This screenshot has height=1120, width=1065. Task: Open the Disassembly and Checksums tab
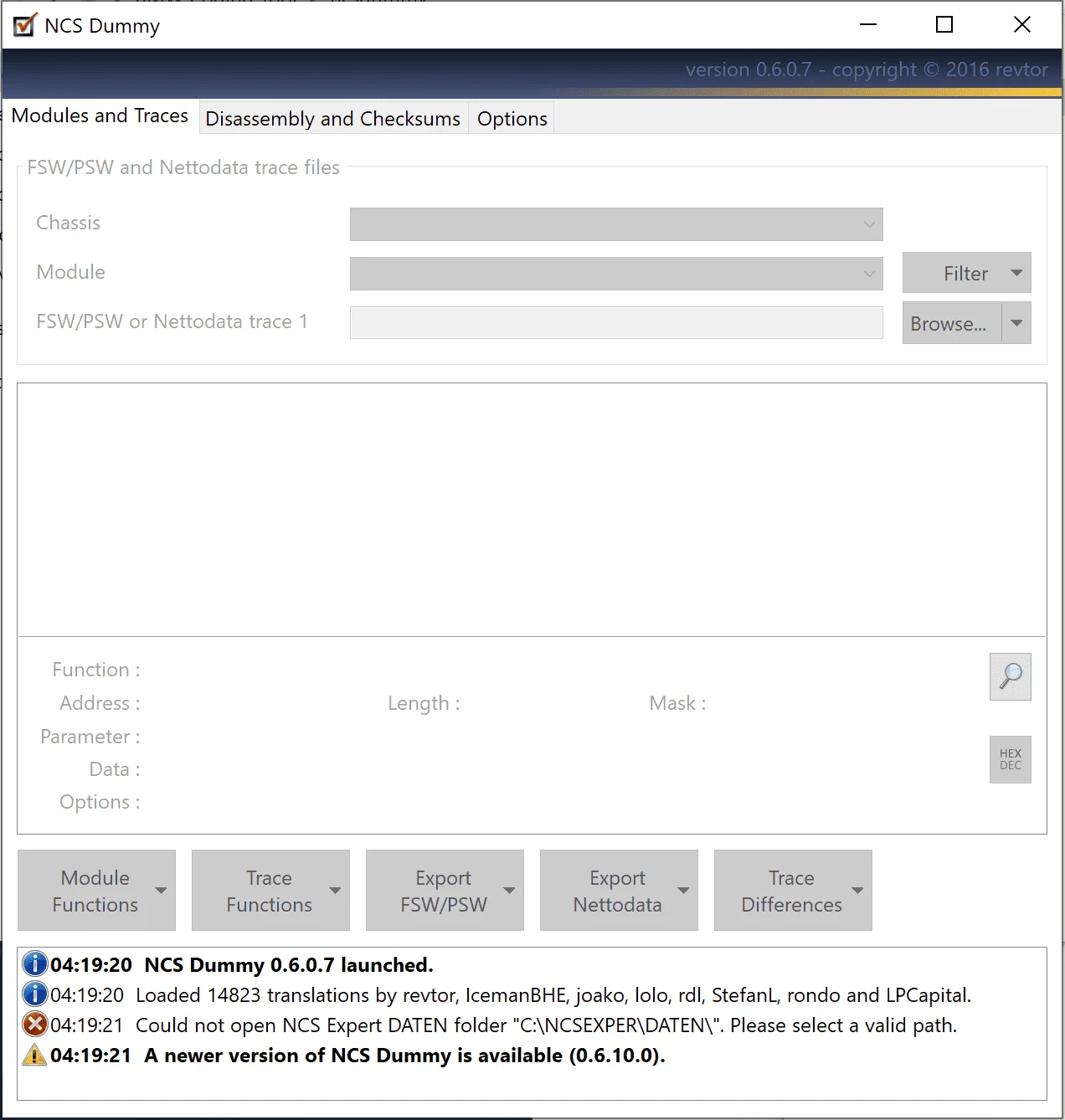click(333, 119)
